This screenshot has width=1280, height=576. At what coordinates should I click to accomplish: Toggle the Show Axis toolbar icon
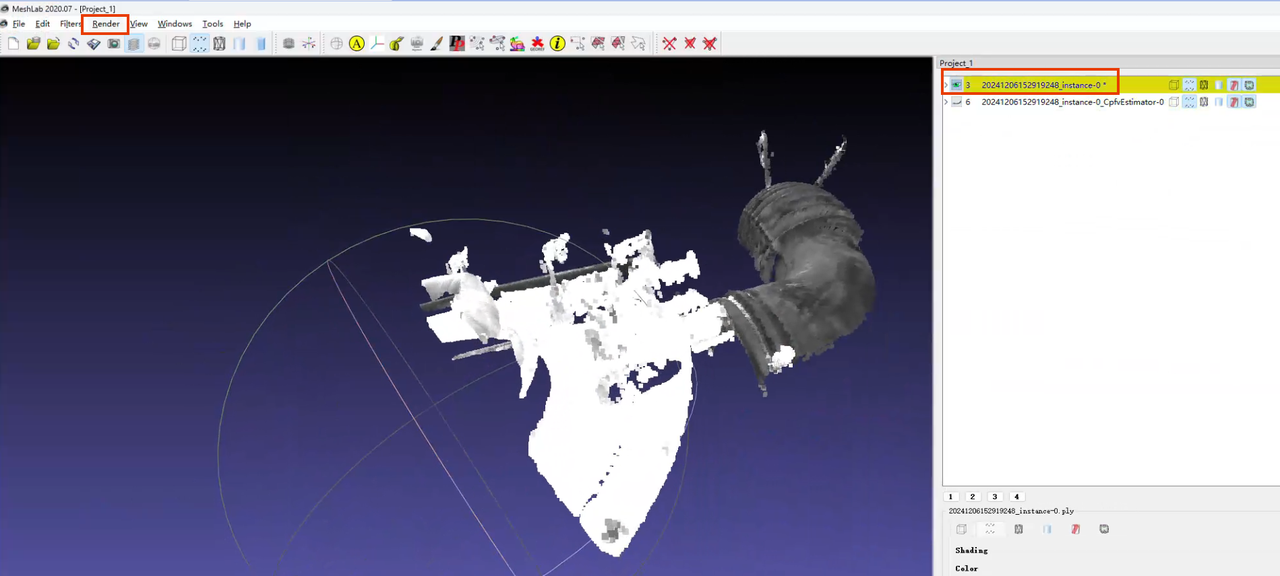pyautogui.click(x=309, y=43)
